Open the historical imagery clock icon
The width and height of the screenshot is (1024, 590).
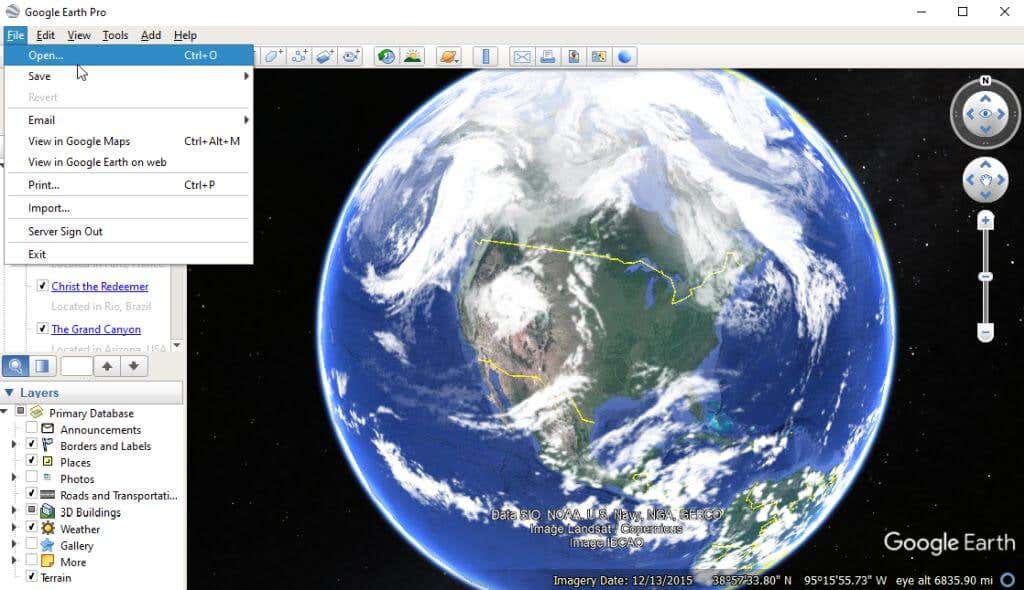click(x=386, y=56)
